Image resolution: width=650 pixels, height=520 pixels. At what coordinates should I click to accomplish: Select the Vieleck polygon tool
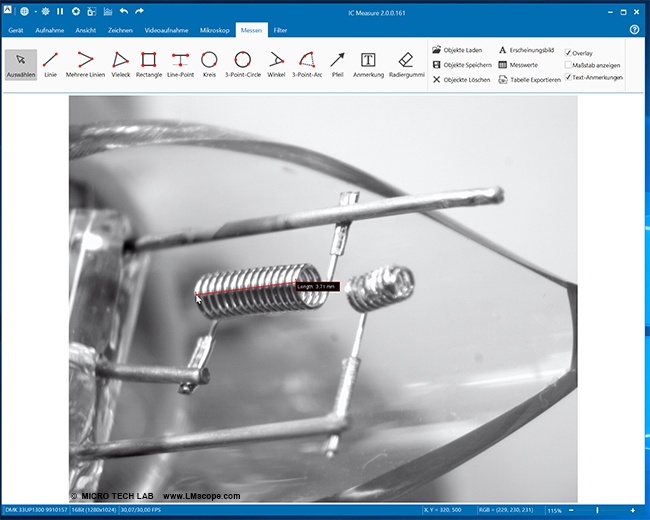120,64
